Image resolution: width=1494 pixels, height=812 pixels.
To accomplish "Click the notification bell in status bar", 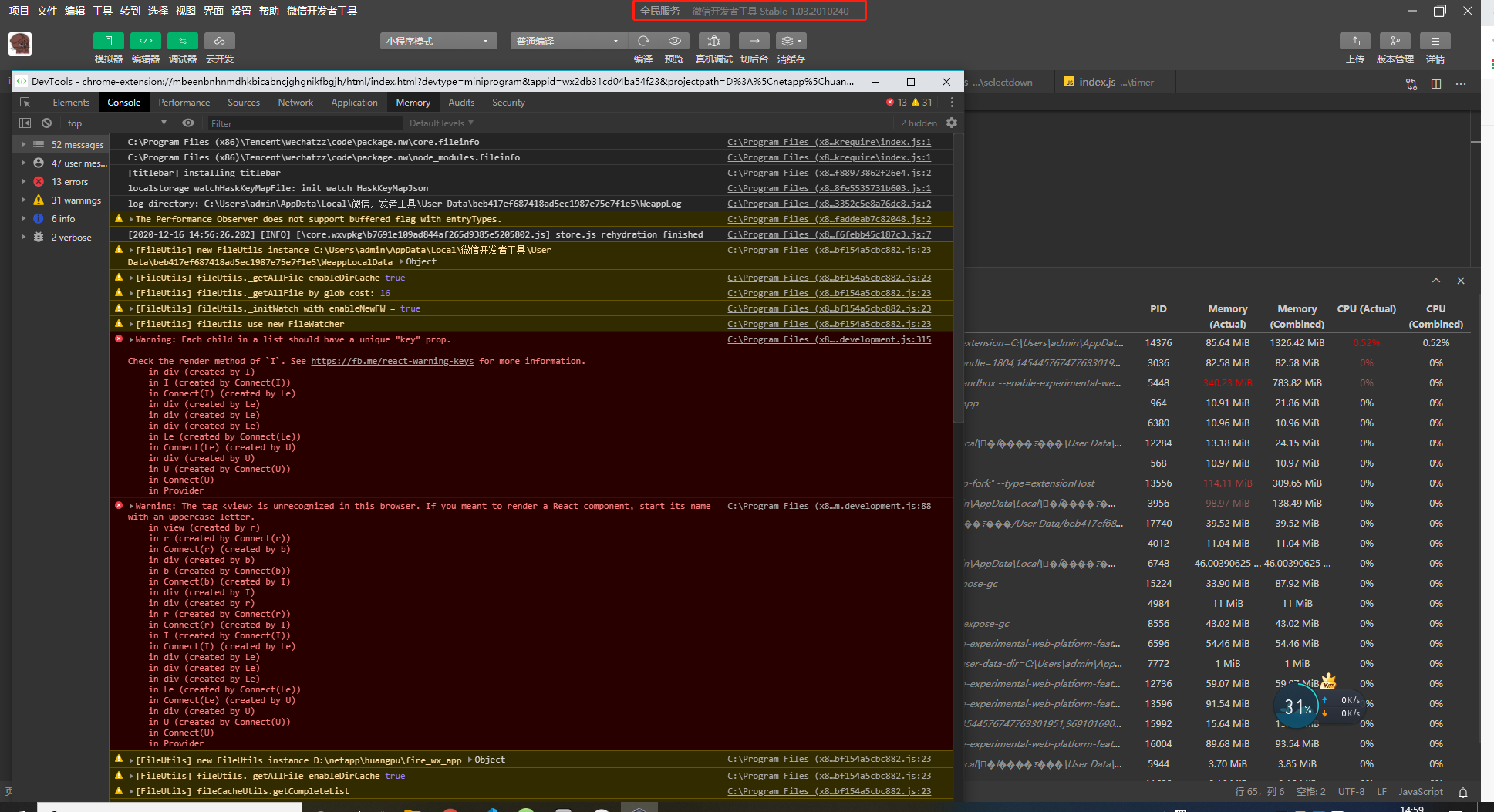I will [1463, 792].
